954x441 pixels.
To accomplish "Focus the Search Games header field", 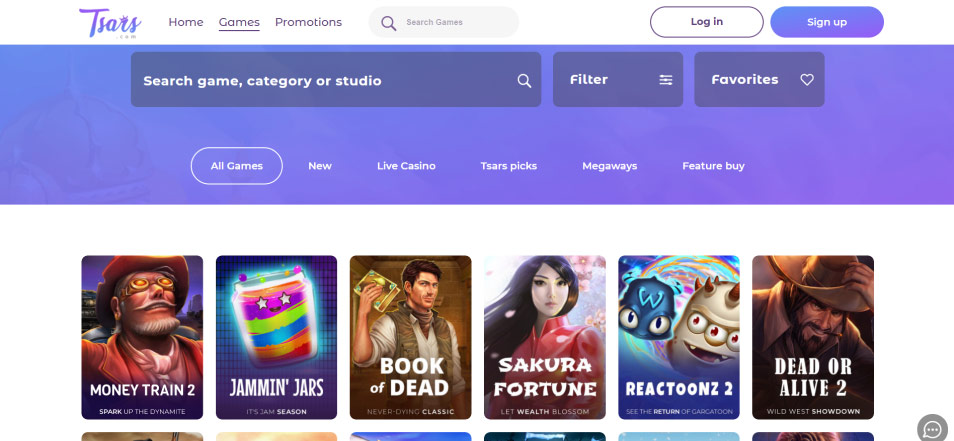I will tap(444, 22).
